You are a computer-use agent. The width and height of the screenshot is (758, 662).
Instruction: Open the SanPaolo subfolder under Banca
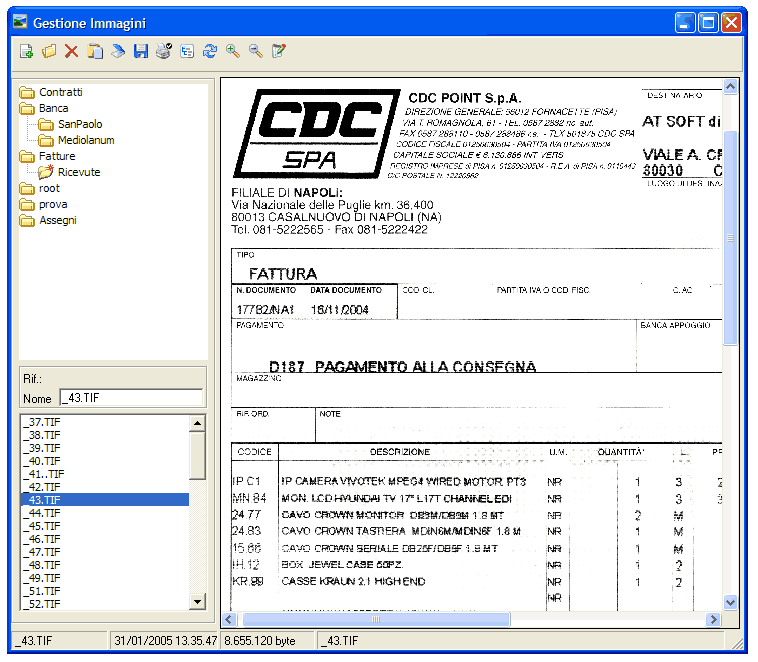pyautogui.click(x=79, y=124)
